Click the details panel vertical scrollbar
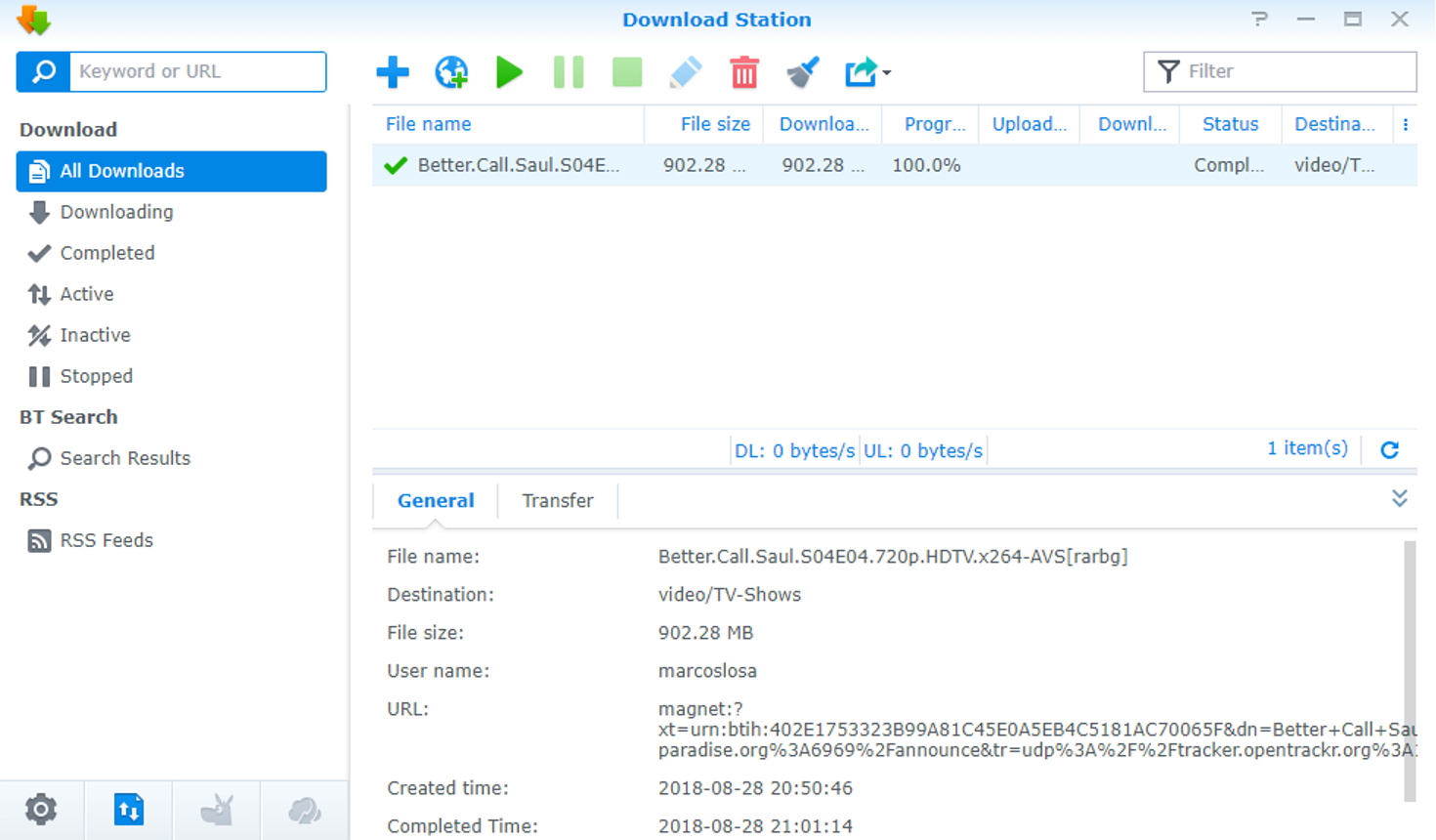The height and width of the screenshot is (840, 1436). [x=1410, y=672]
